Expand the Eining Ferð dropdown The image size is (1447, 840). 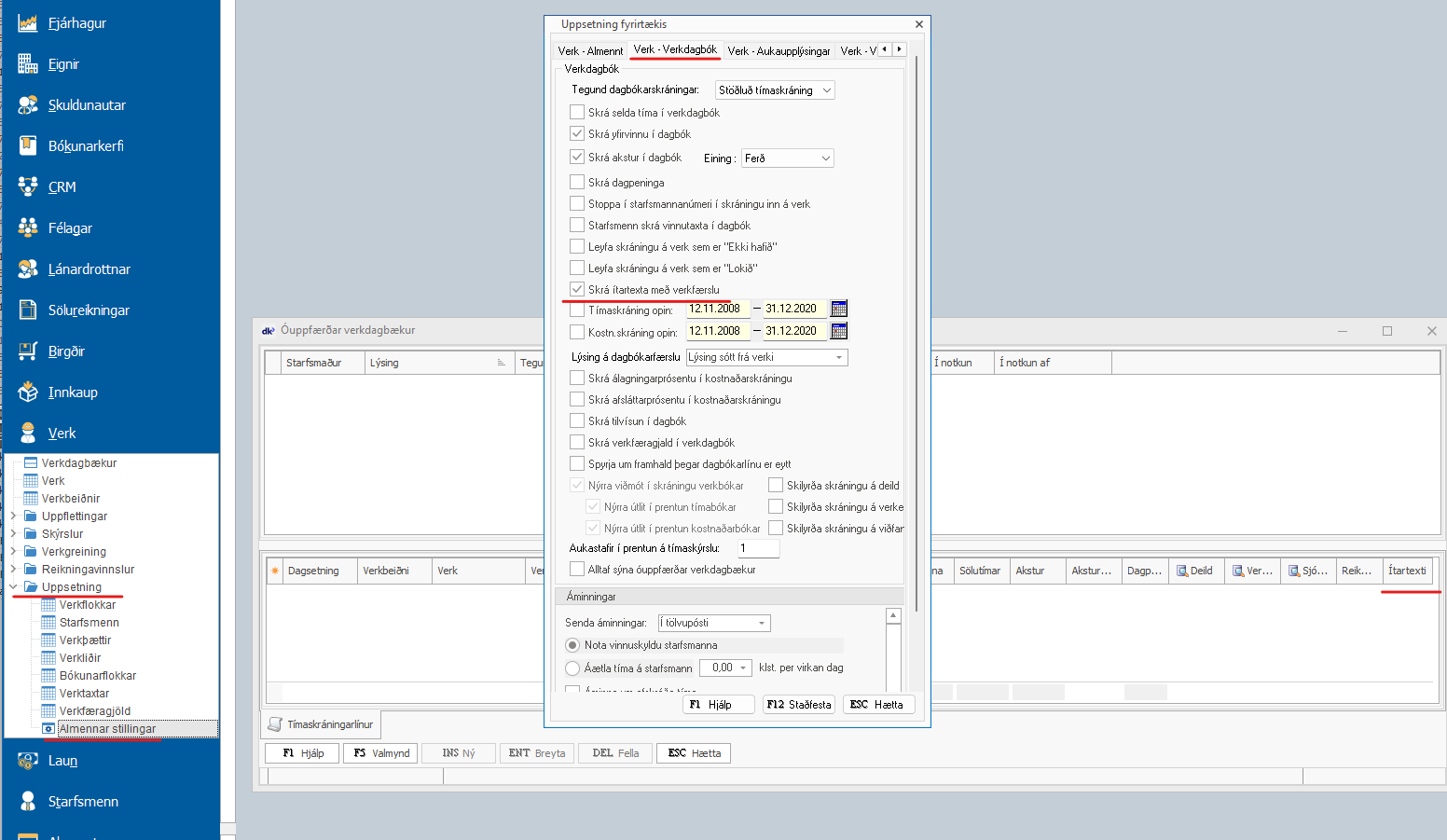(x=825, y=158)
